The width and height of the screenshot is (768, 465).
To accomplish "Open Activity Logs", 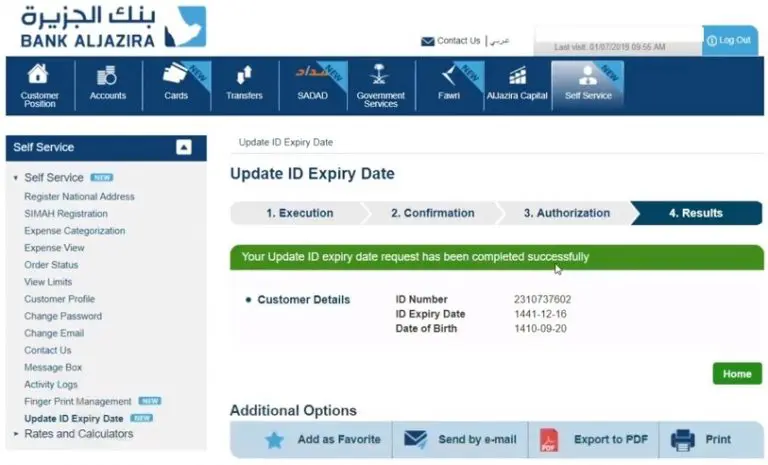I will (51, 385).
